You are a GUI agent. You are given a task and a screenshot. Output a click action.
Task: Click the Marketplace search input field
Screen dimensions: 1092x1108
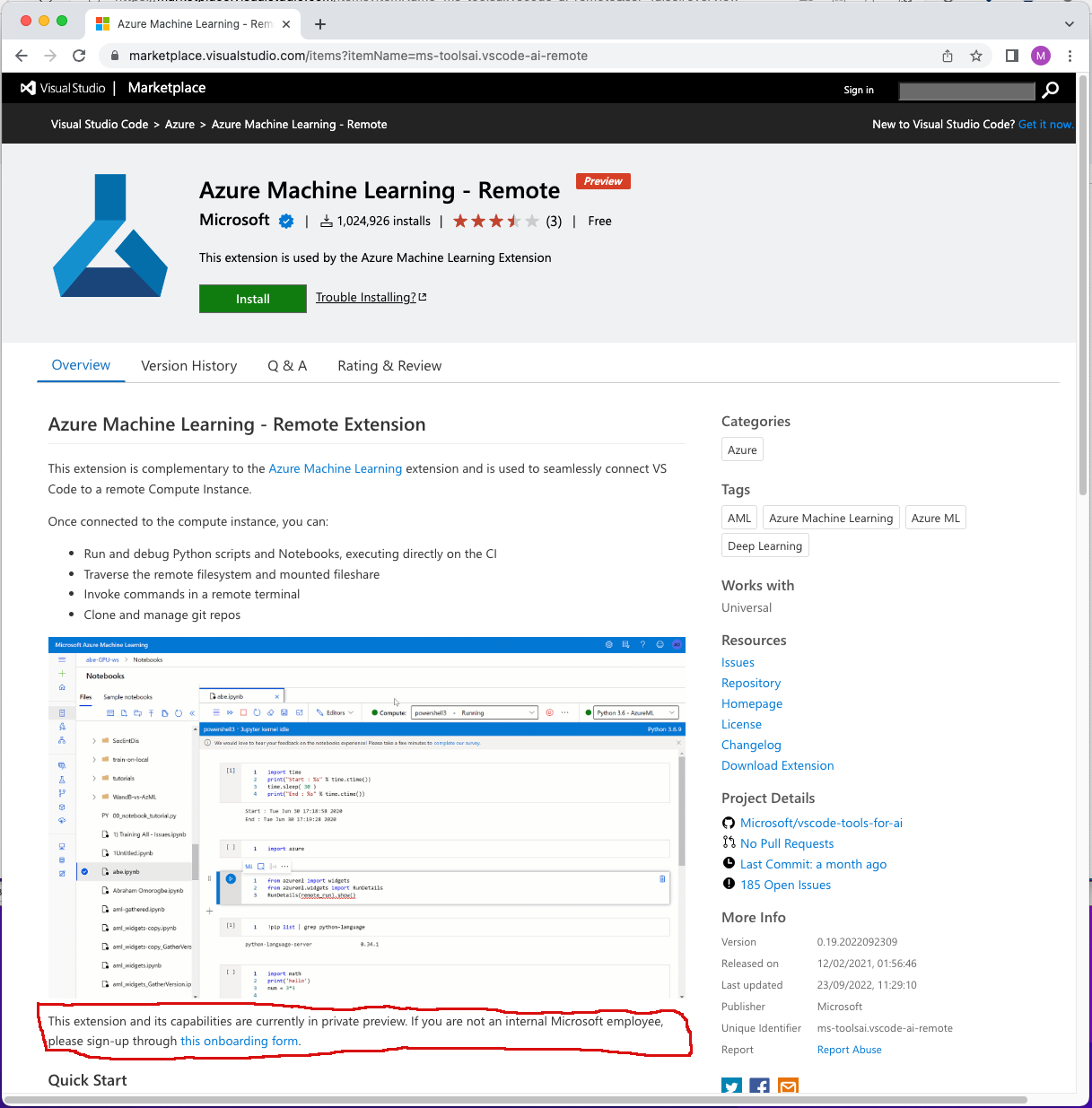(x=966, y=90)
